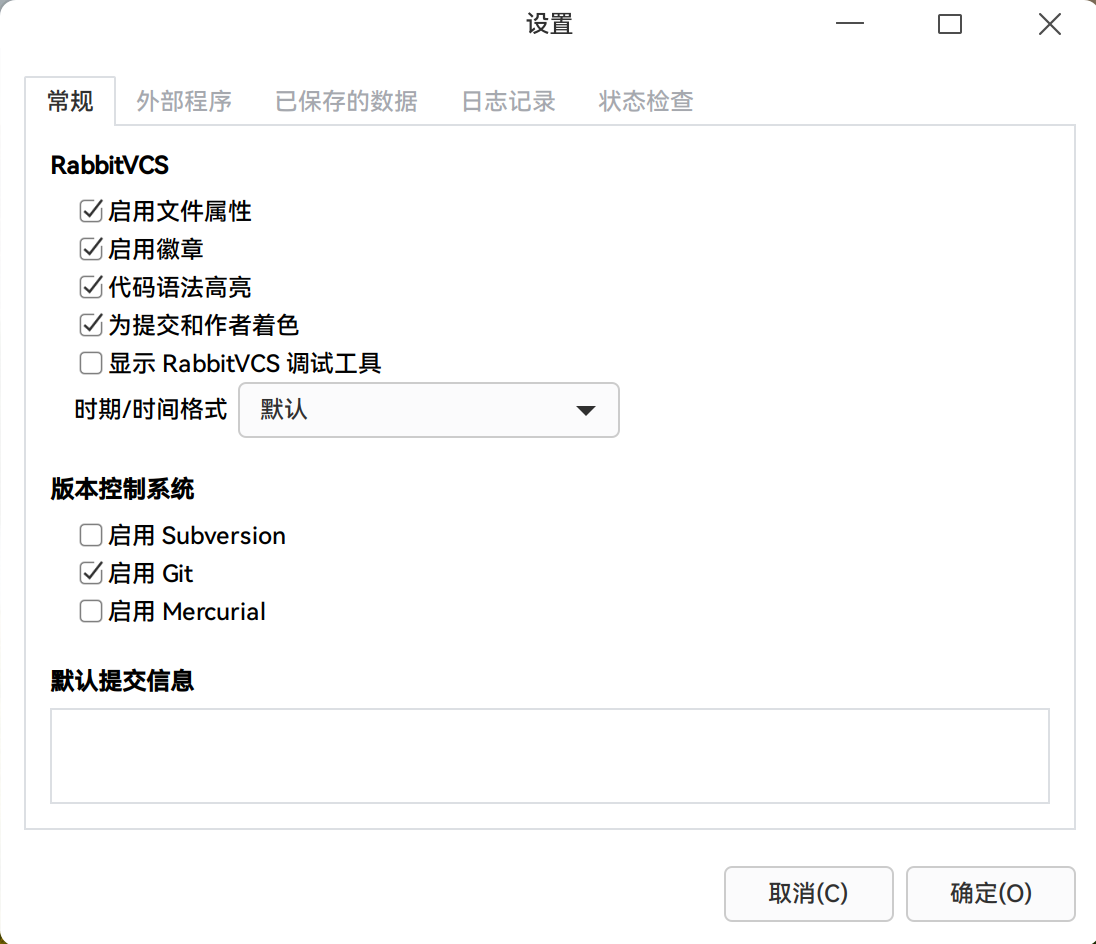This screenshot has width=1096, height=944.
Task: Open the 状态检查 tab
Action: 645,101
